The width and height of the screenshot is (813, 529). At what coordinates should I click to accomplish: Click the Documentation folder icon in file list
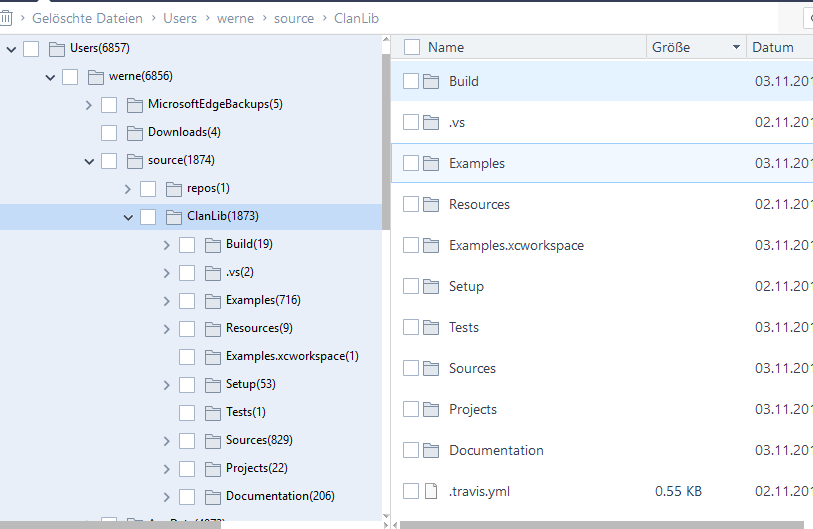pos(431,450)
